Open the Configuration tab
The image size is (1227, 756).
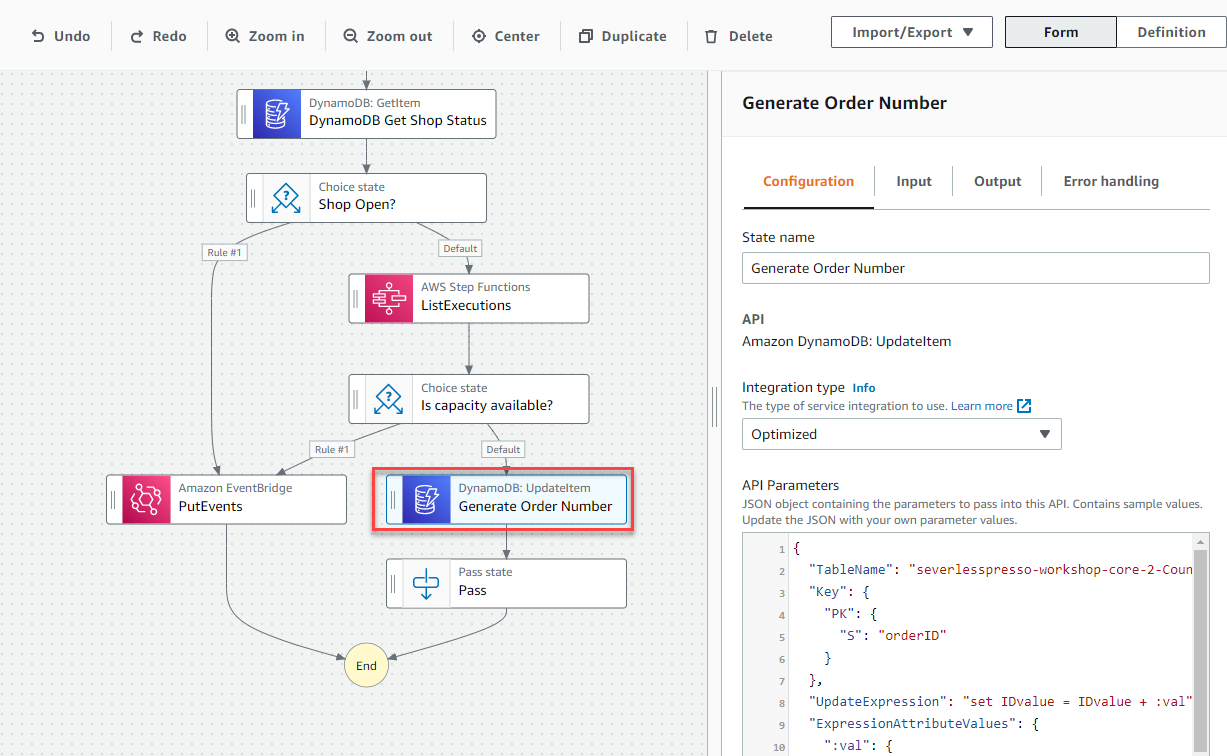click(x=808, y=181)
